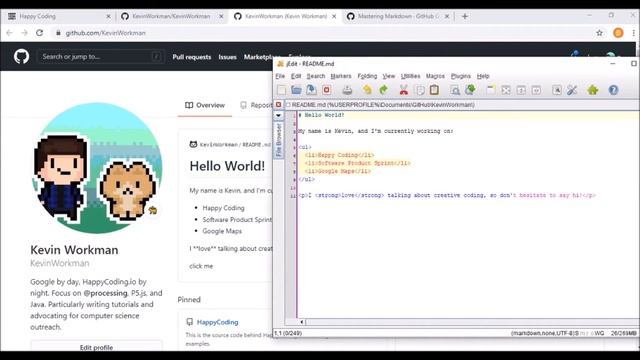Open Find dialog via magnifier icon
This screenshot has height=360, width=640.
click(455, 90)
